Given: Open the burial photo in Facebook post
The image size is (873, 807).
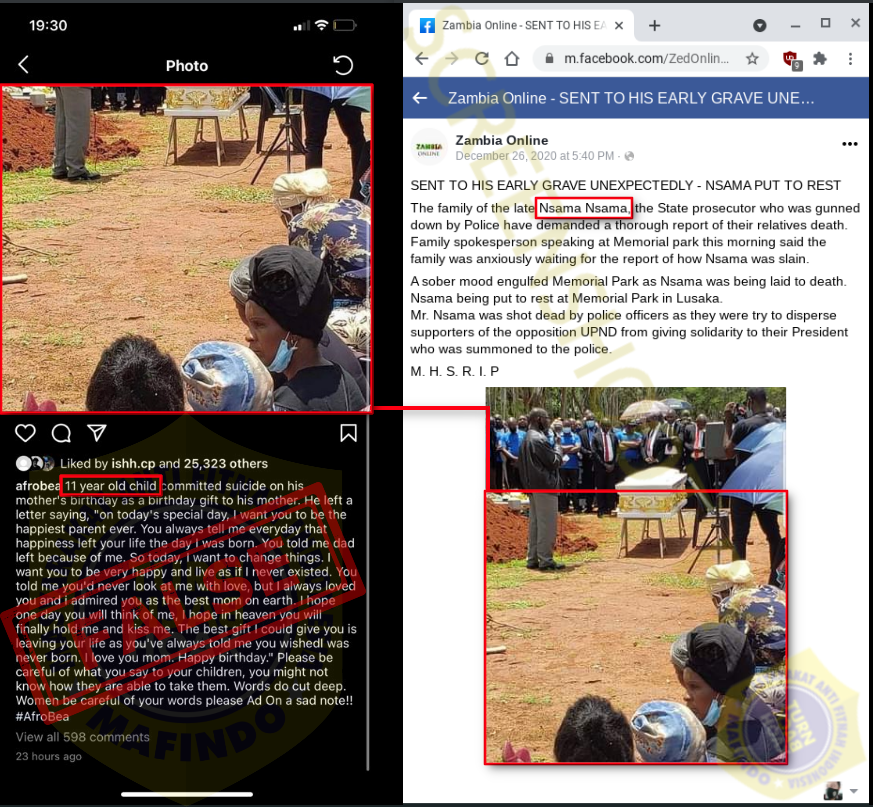Looking at the screenshot, I should (x=636, y=575).
